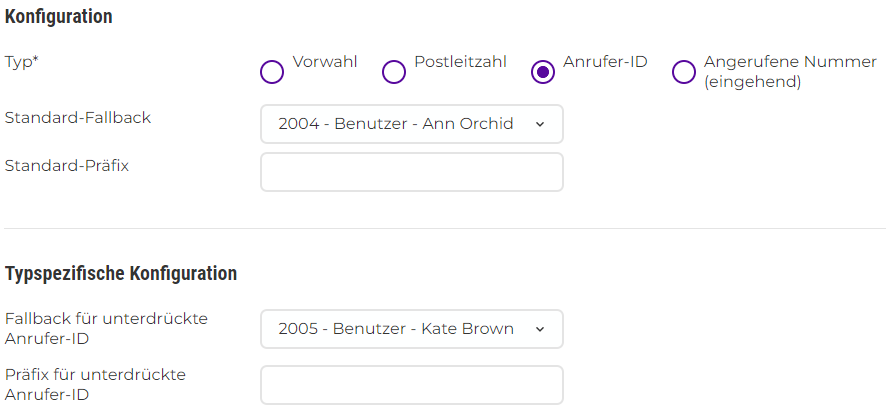Open the suppressed caller ID fallback dropdown
The image size is (886, 414).
coord(400,329)
